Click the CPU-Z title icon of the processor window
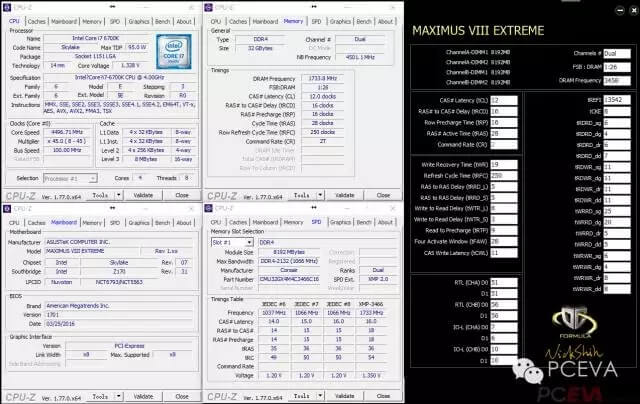 (x=8, y=6)
